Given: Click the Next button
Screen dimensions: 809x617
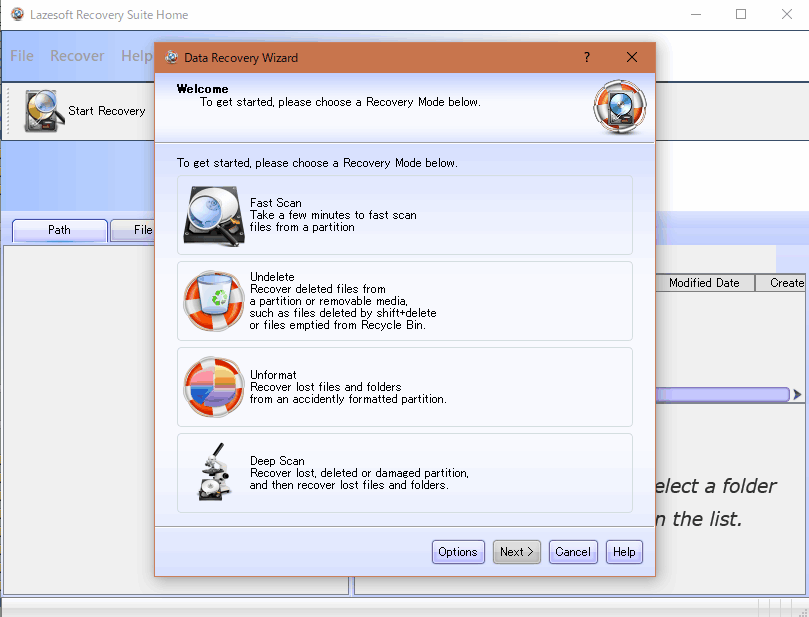Looking at the screenshot, I should [x=516, y=552].
